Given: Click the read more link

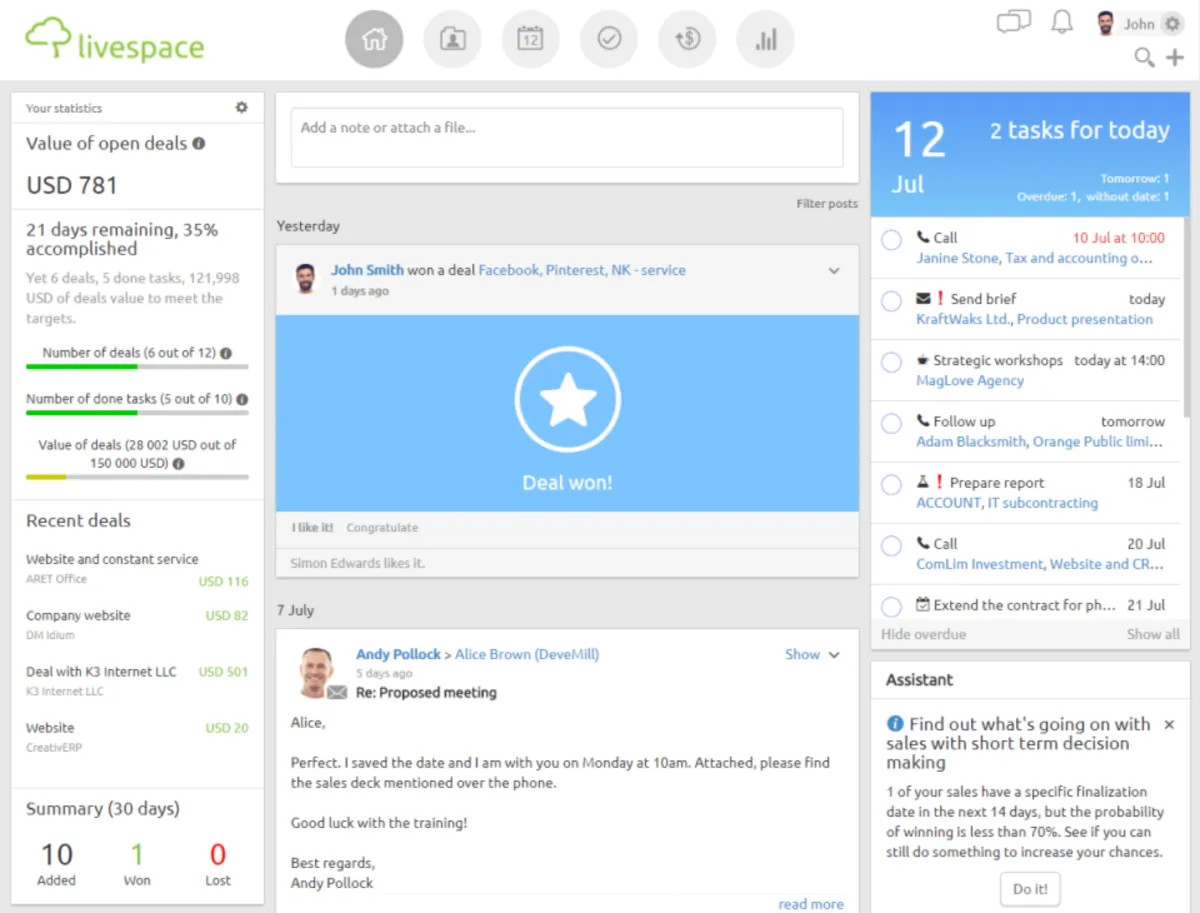Looking at the screenshot, I should (x=811, y=904).
